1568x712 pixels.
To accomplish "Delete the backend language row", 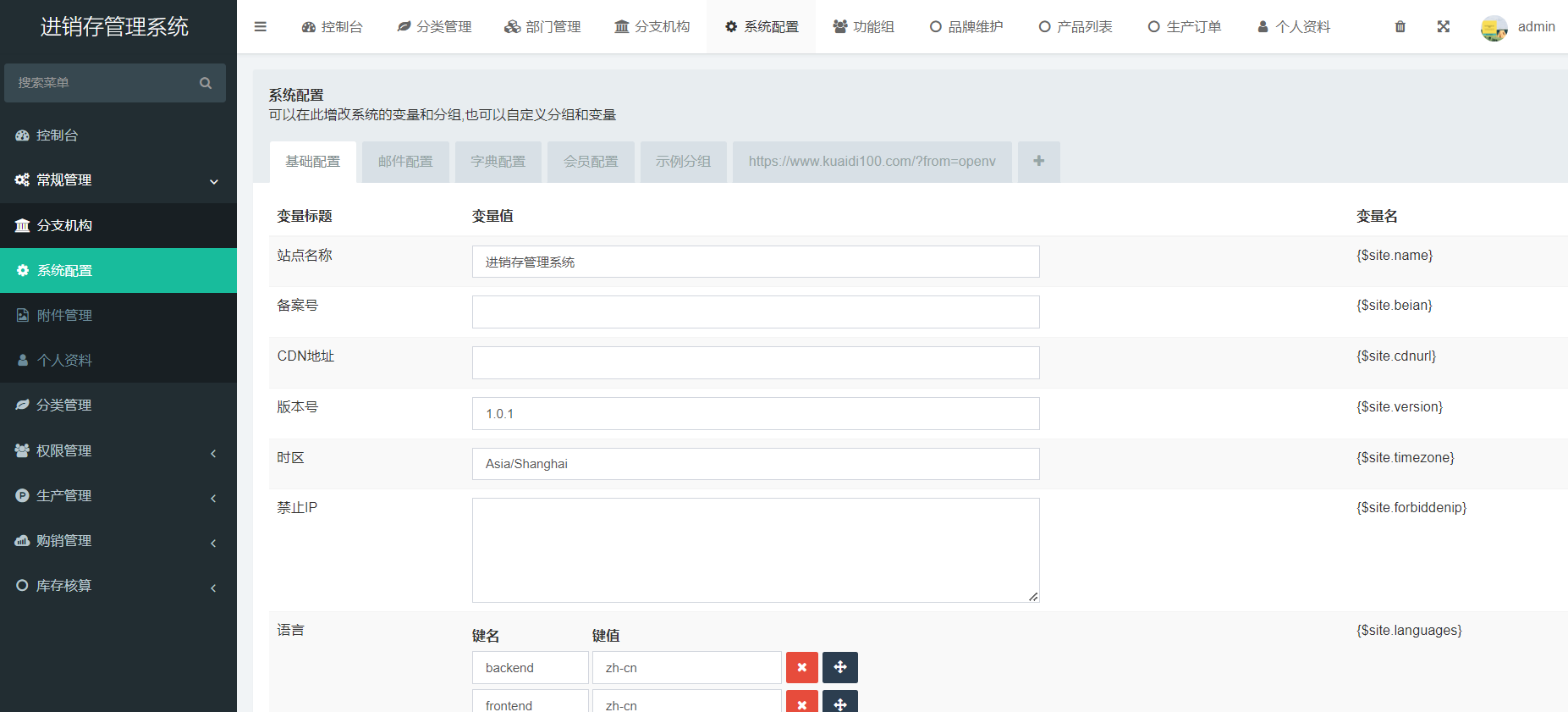I will [802, 667].
